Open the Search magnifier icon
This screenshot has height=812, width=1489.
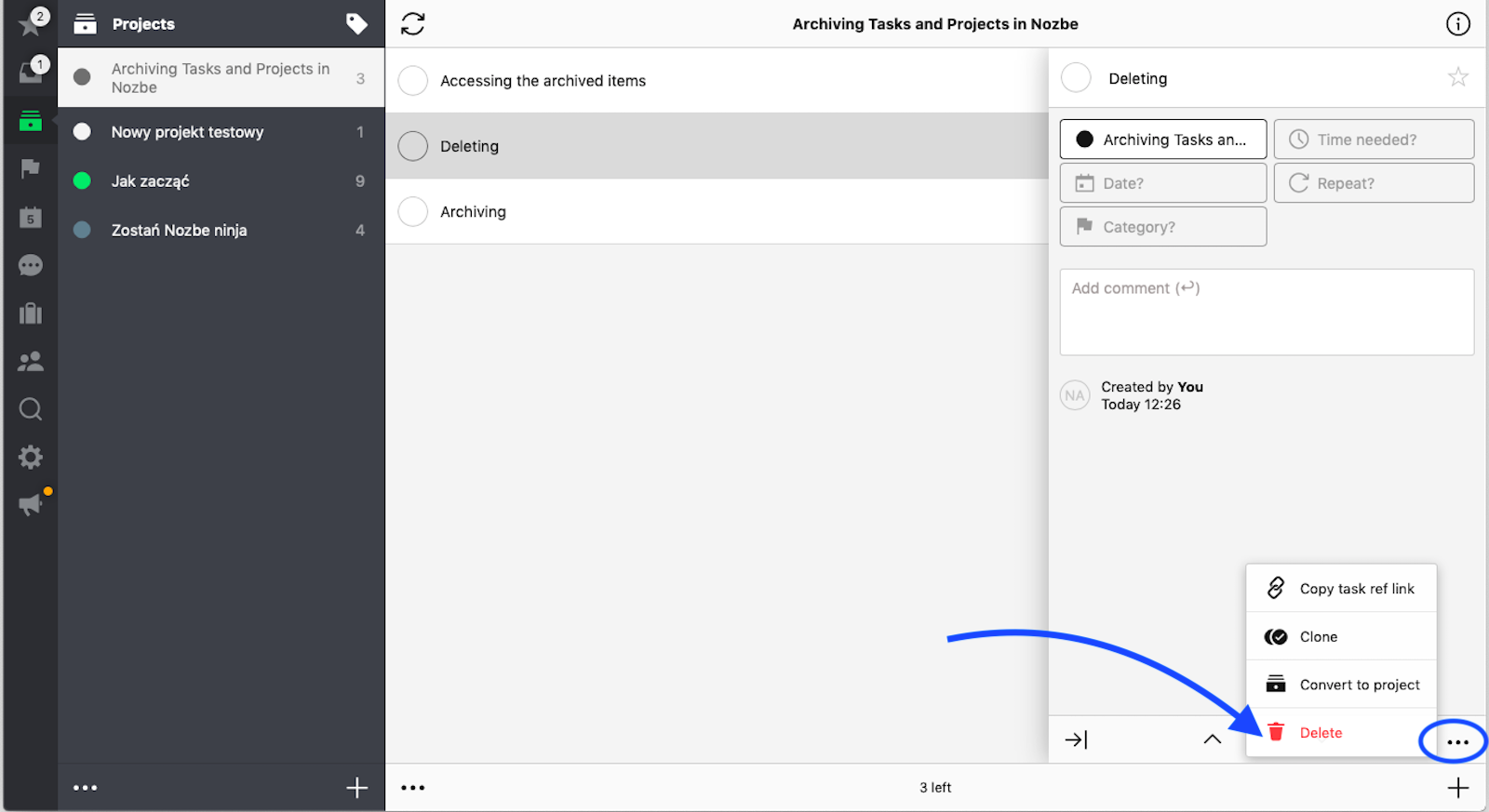[31, 409]
